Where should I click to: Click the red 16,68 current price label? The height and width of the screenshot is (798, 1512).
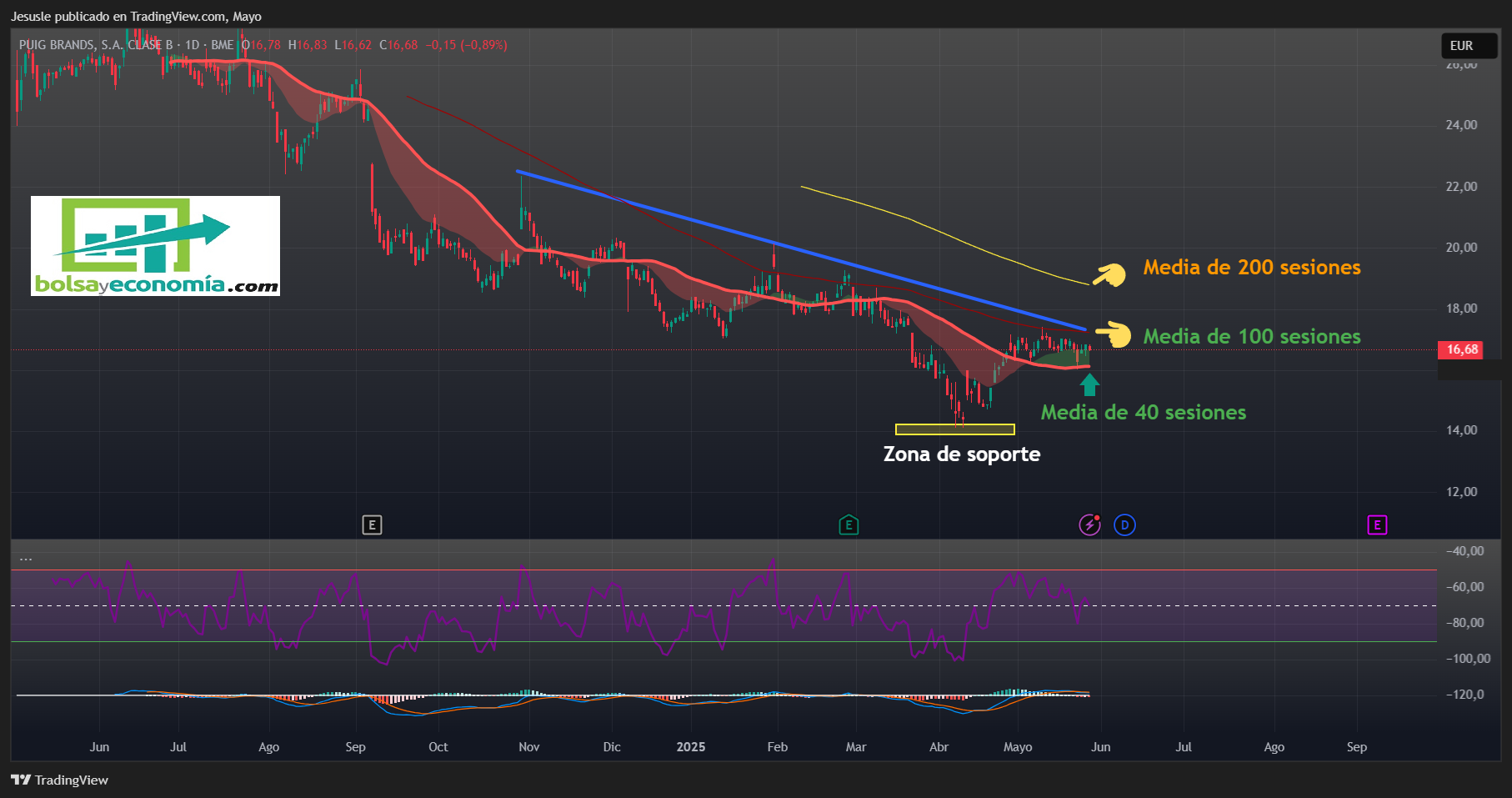1461,349
